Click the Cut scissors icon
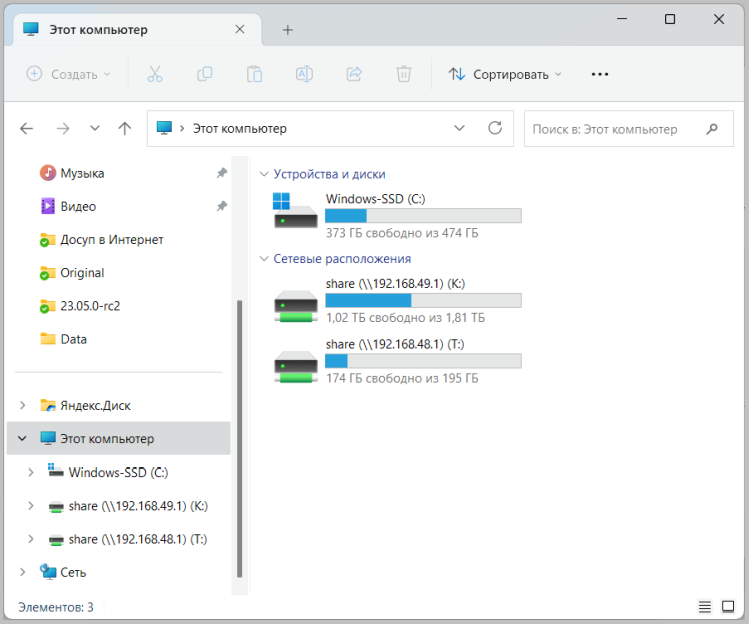The width and height of the screenshot is (749, 624). [x=155, y=74]
